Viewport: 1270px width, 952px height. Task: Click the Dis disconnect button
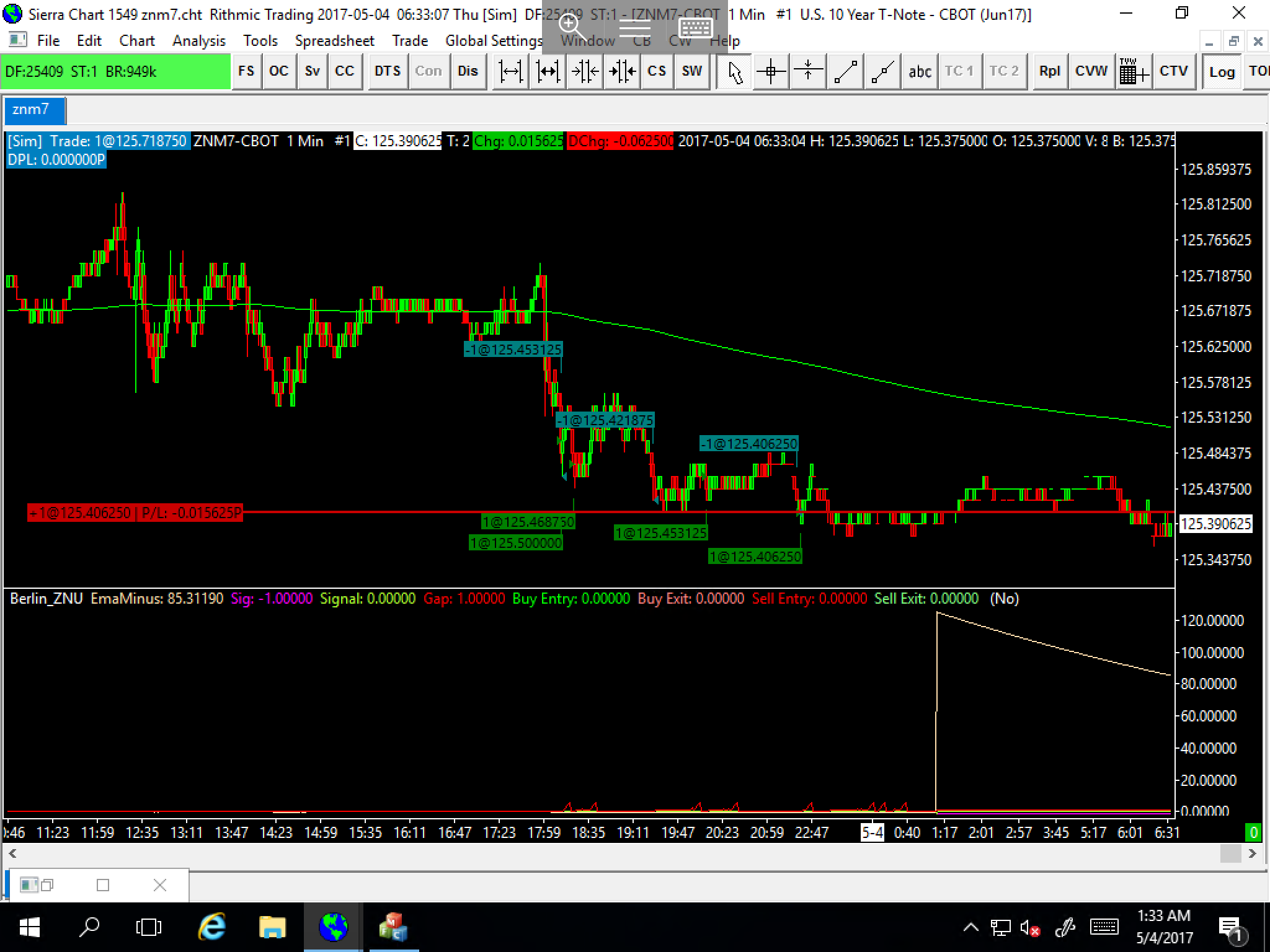(468, 72)
